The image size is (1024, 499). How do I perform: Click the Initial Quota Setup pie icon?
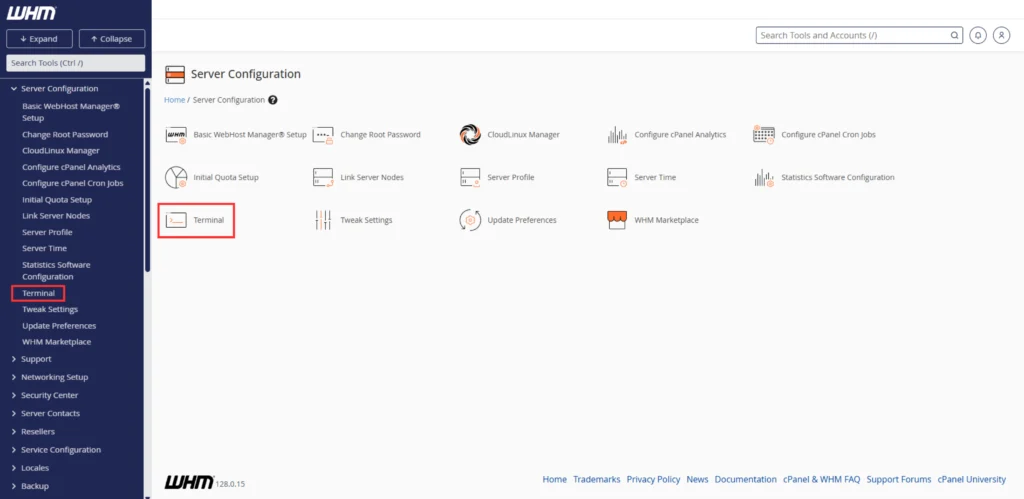tap(176, 177)
